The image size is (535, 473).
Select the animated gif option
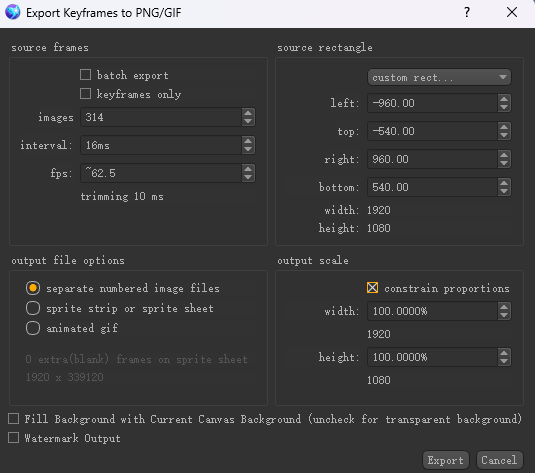33,328
